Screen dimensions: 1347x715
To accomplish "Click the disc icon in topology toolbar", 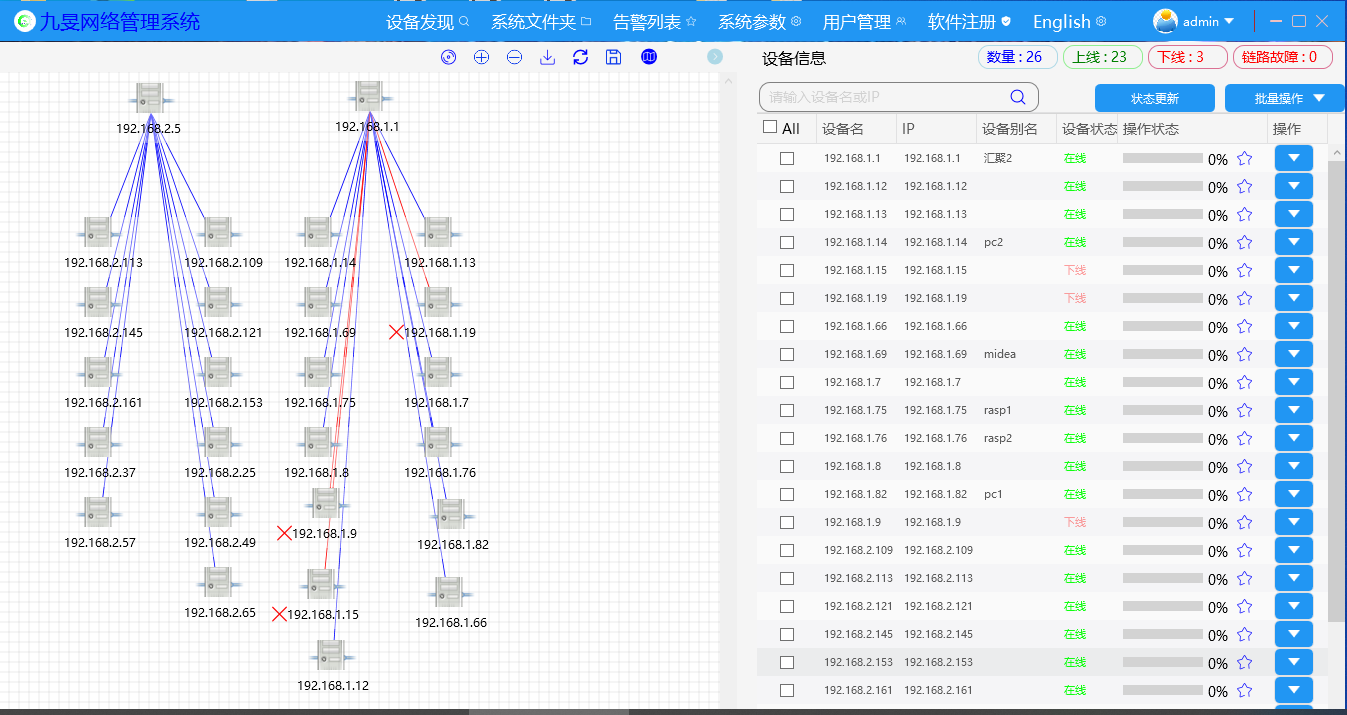I will coord(448,57).
